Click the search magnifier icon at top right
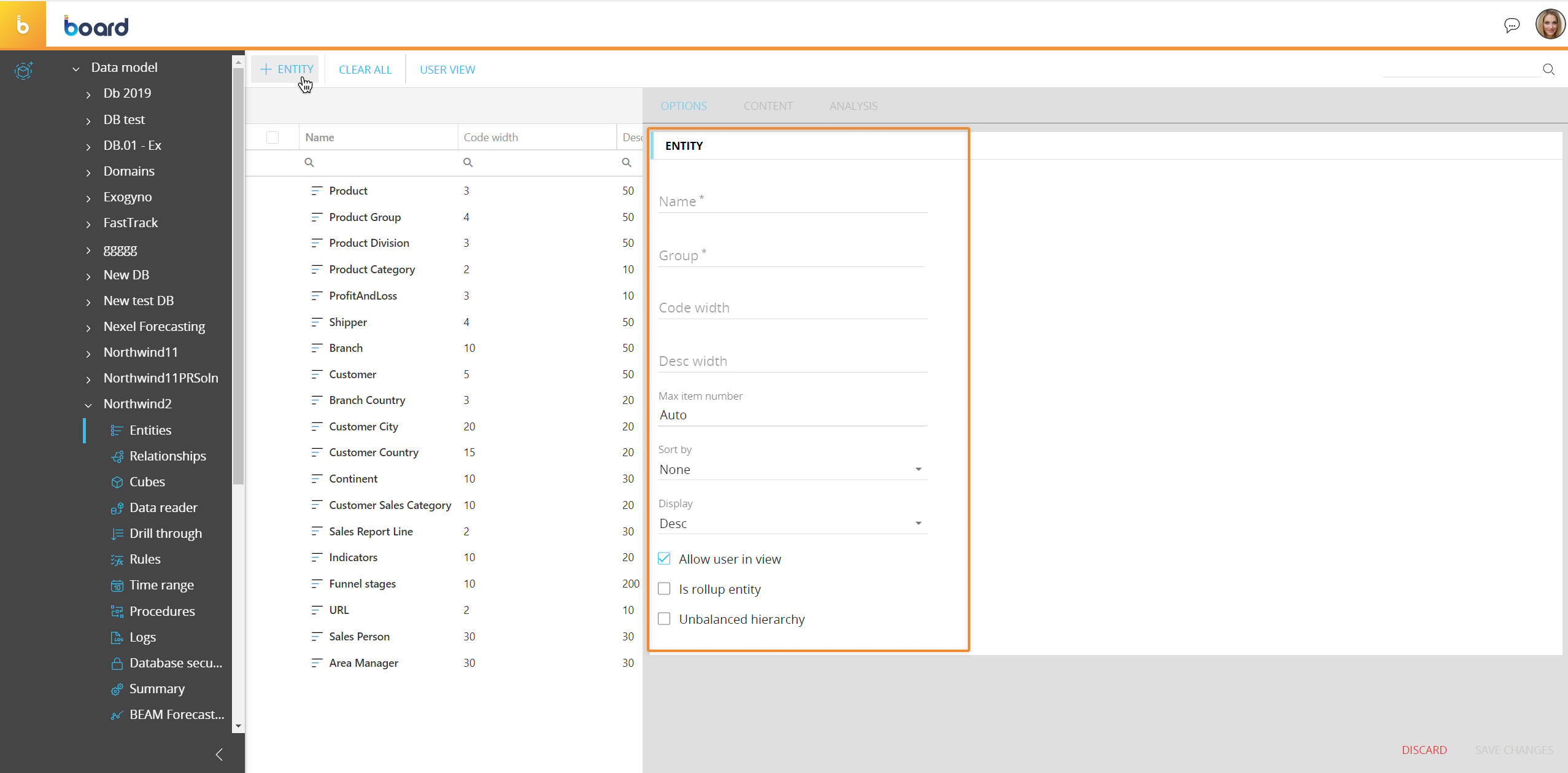 1548,69
